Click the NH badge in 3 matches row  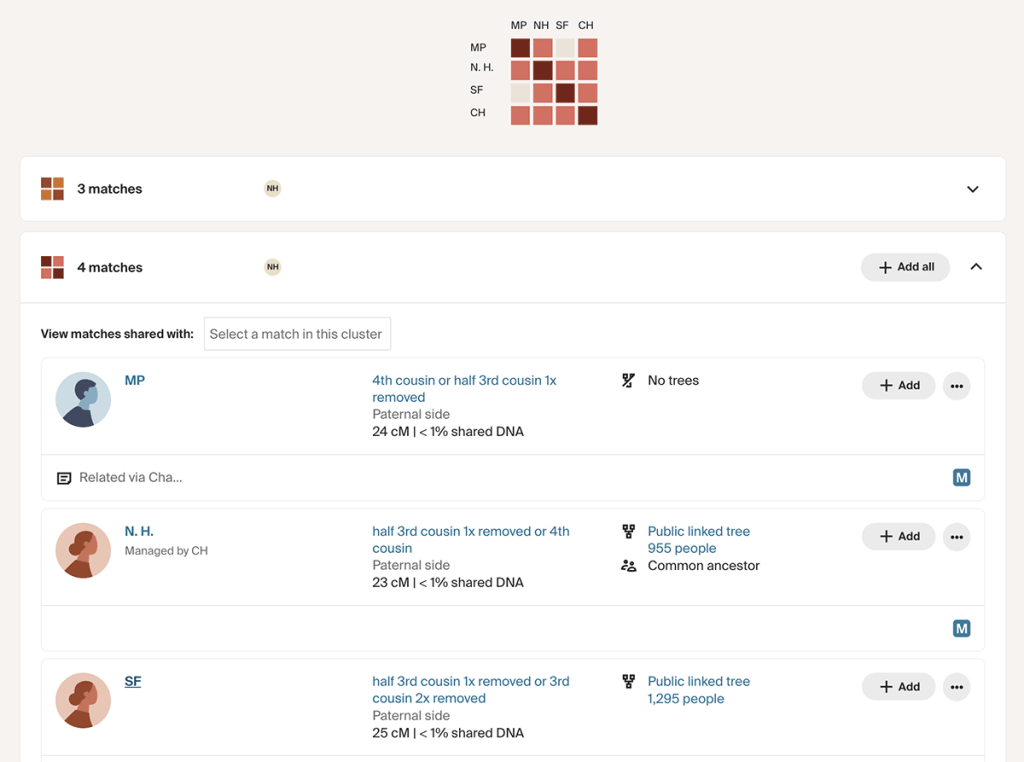(272, 188)
